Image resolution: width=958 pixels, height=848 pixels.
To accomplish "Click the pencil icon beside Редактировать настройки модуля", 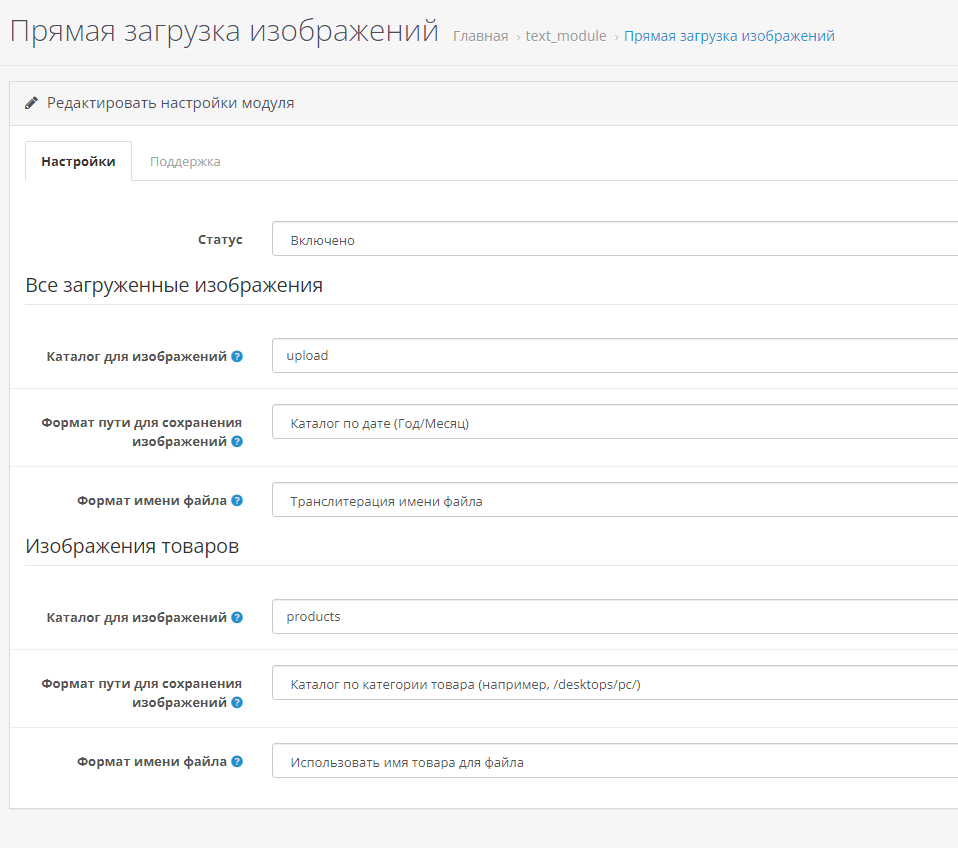I will click(32, 103).
